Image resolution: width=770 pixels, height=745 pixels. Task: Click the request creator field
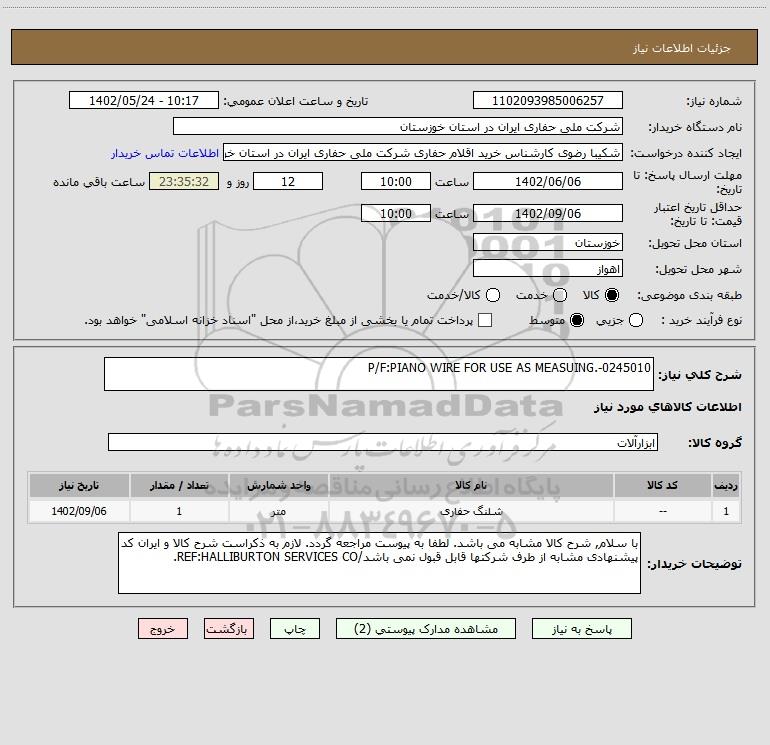[x=423, y=153]
